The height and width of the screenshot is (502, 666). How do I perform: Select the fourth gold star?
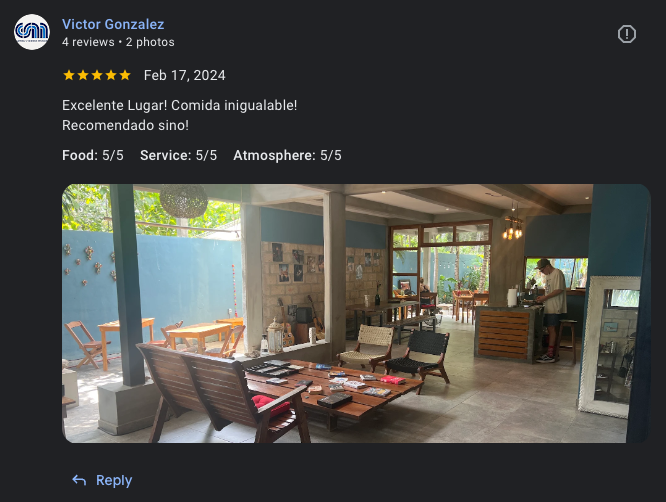[x=111, y=75]
